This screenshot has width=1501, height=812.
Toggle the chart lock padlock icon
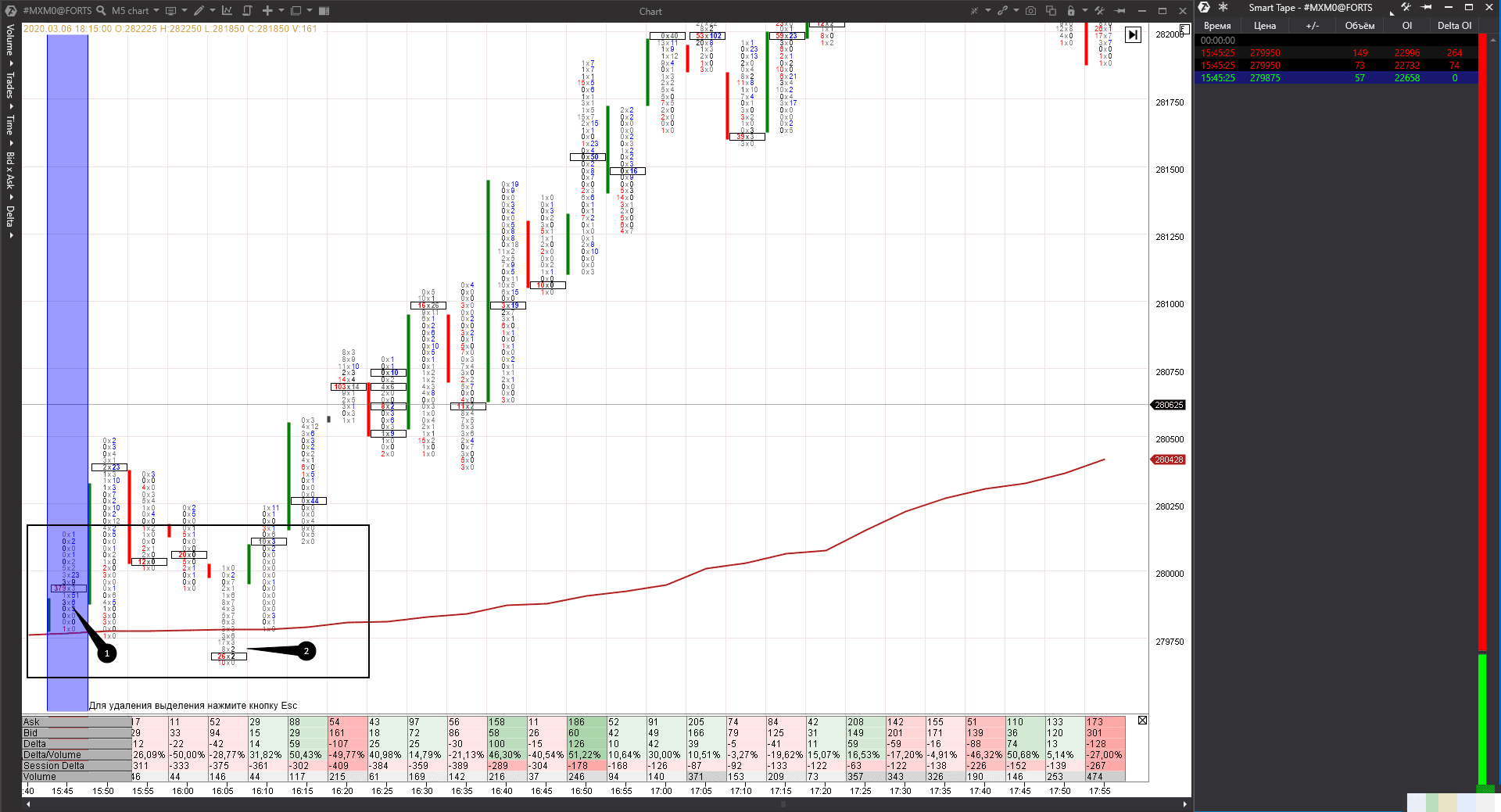1071,11
